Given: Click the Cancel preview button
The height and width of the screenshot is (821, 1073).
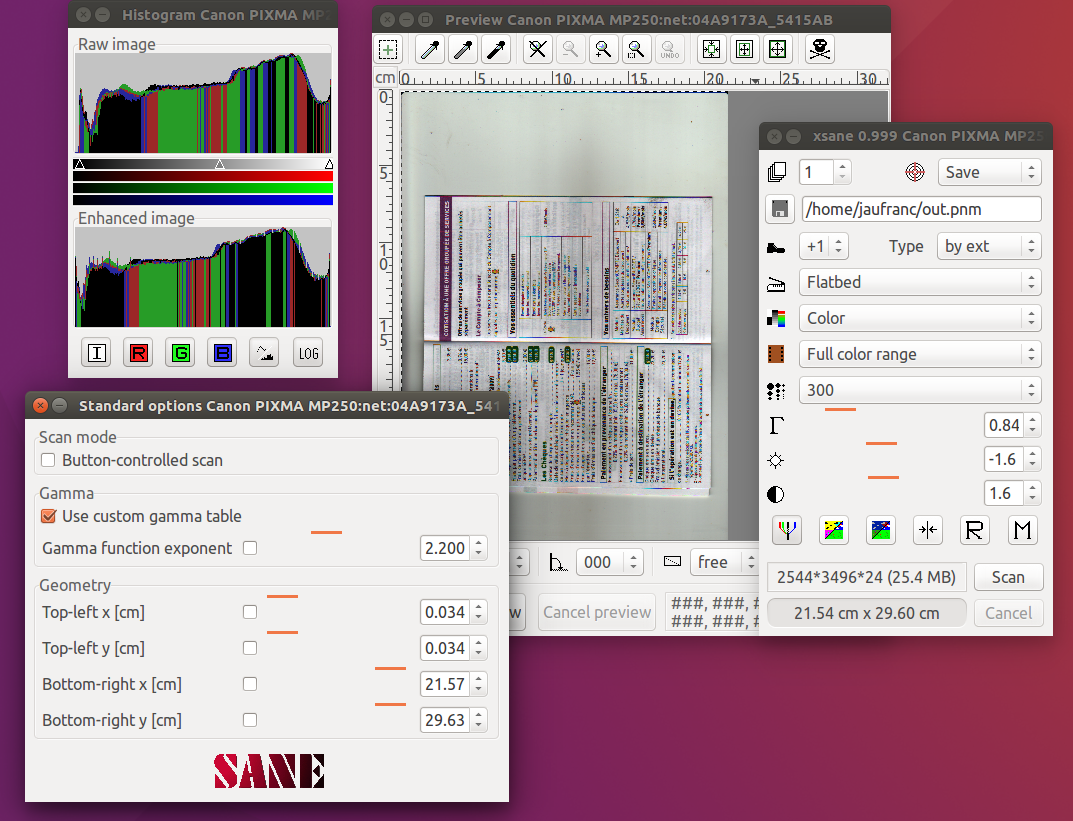Looking at the screenshot, I should tap(597, 612).
